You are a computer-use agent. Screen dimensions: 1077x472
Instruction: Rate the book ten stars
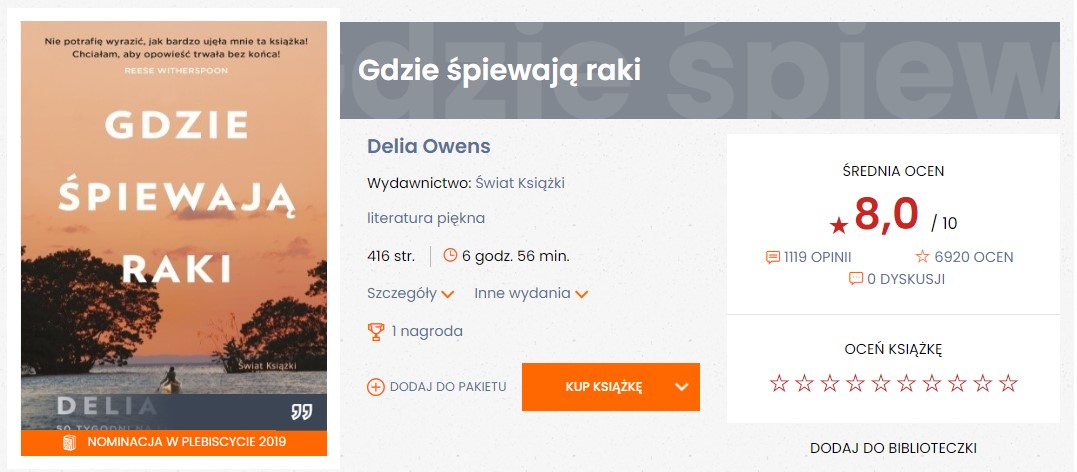coord(1008,383)
